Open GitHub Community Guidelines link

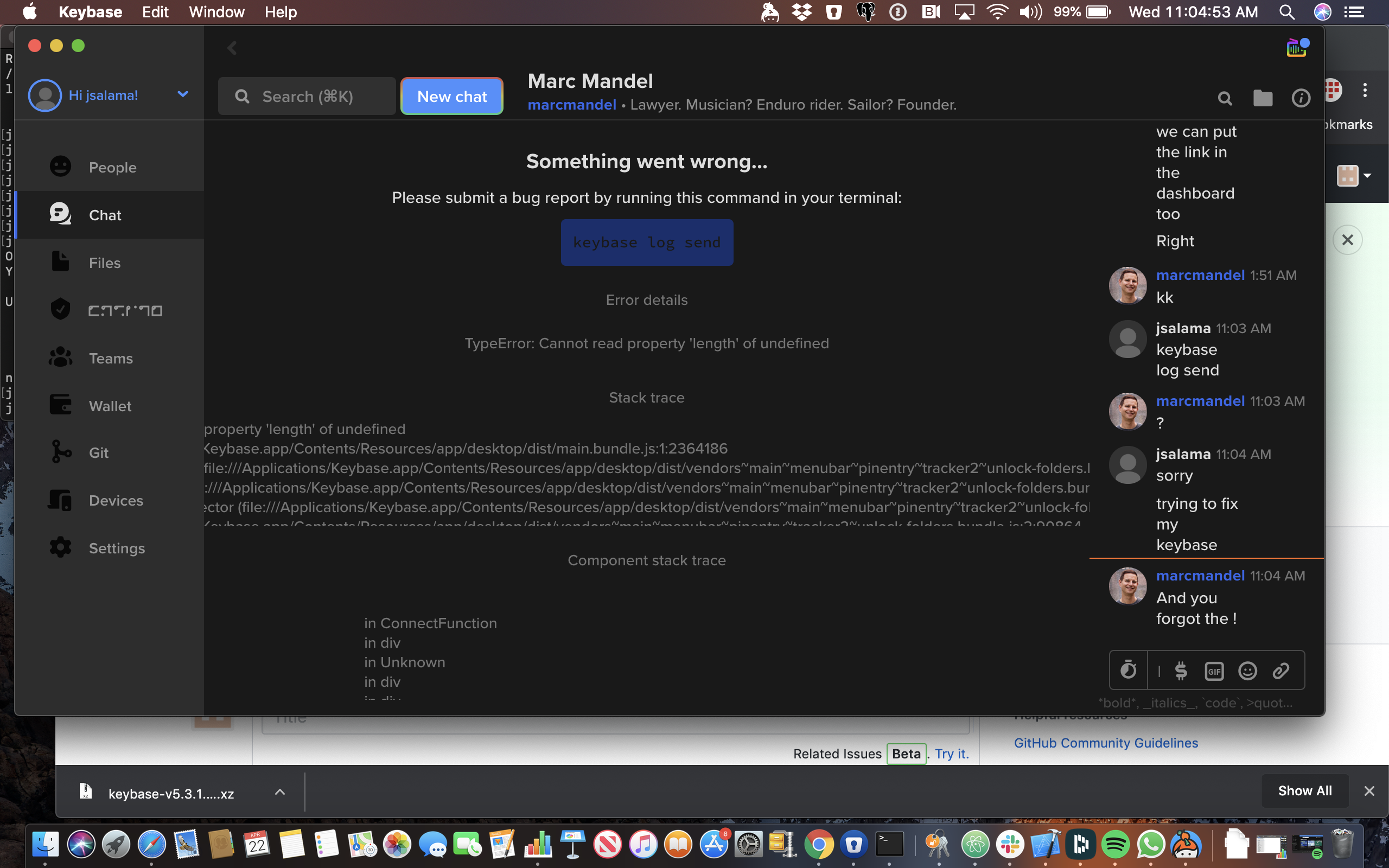[x=1105, y=743]
